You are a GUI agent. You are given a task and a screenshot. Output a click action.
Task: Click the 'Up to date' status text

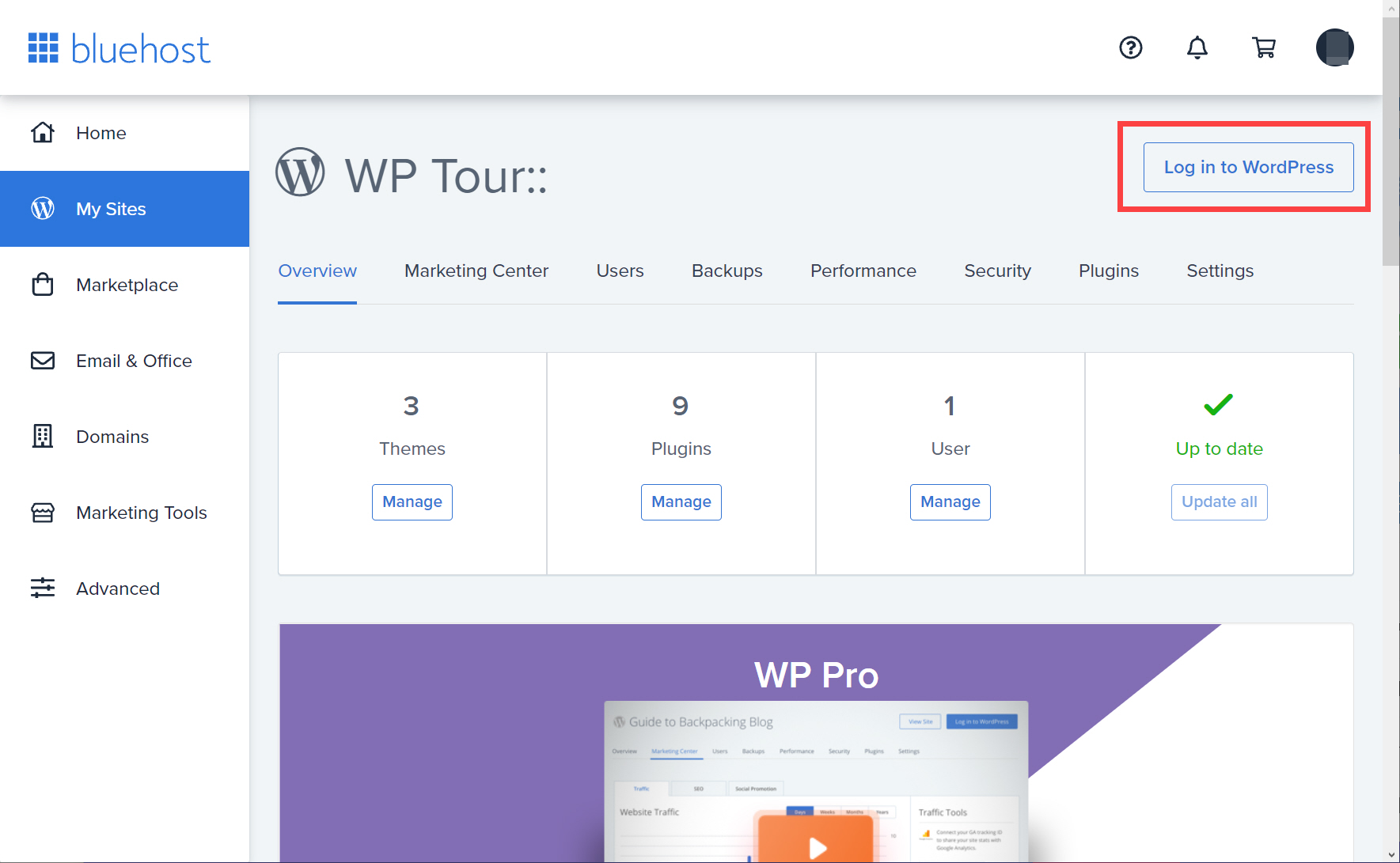pyautogui.click(x=1220, y=449)
